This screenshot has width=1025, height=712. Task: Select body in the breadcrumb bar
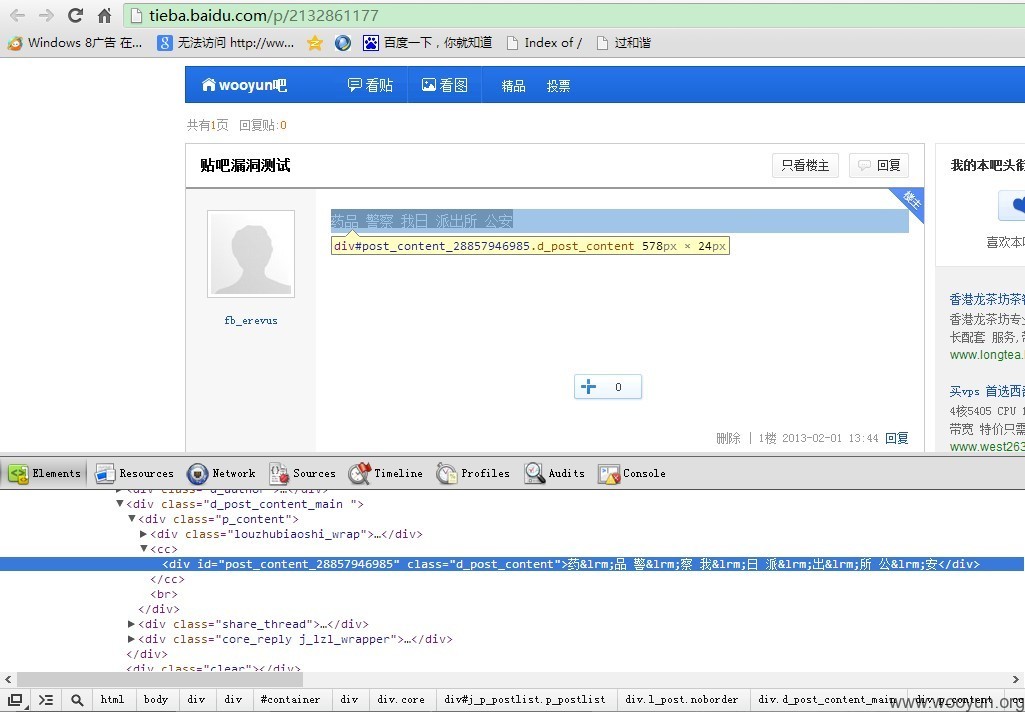(156, 700)
